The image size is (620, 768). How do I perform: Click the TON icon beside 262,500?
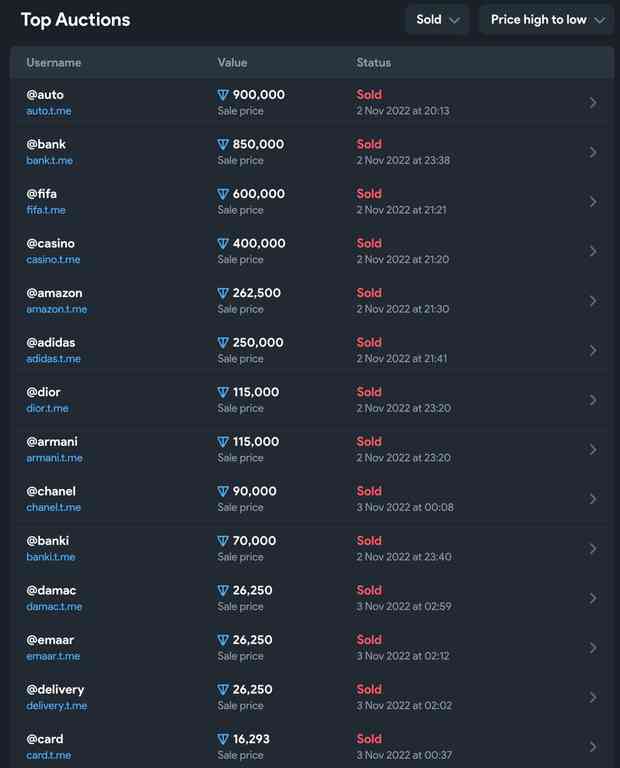(223, 293)
